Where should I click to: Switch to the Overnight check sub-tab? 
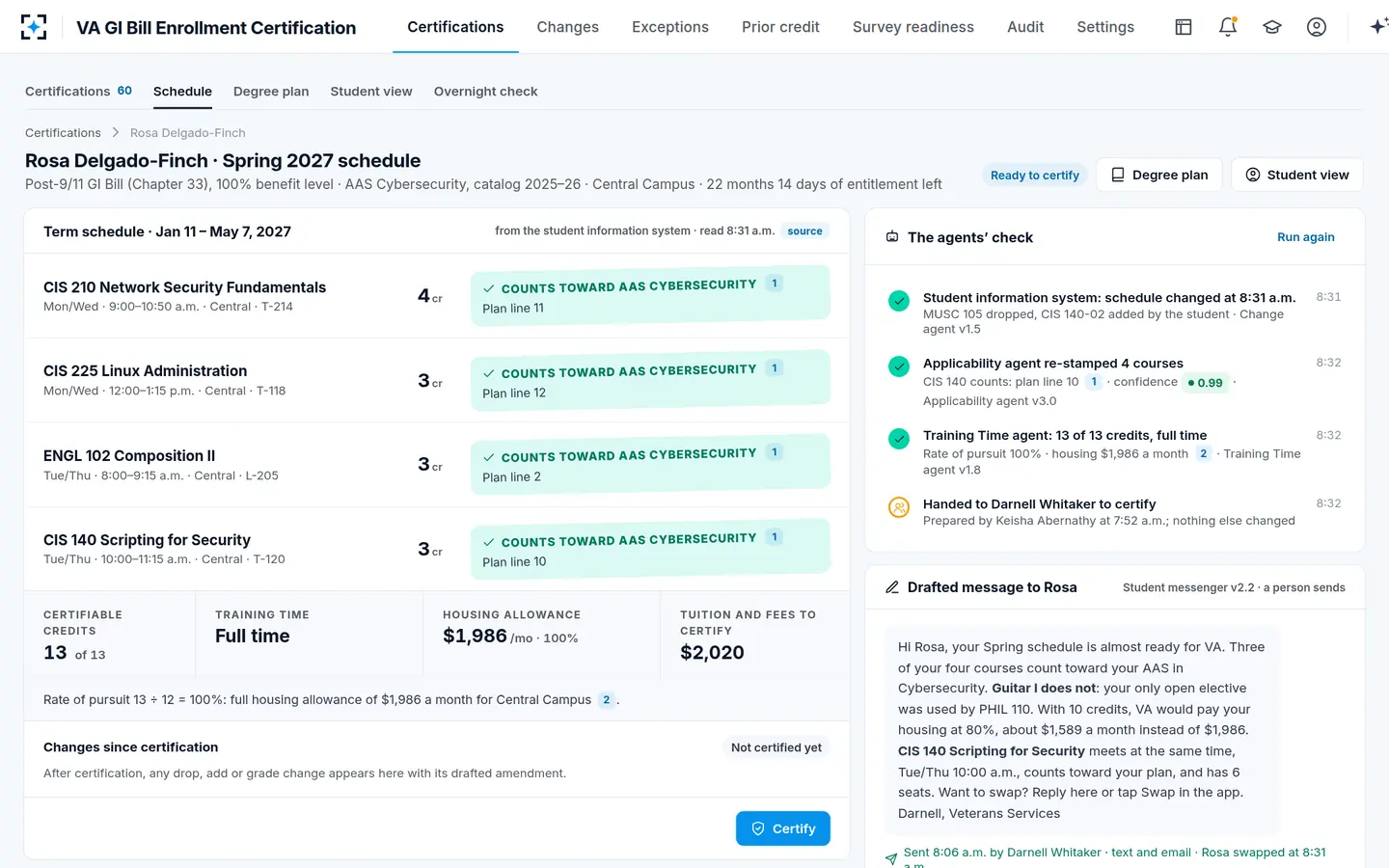point(486,92)
